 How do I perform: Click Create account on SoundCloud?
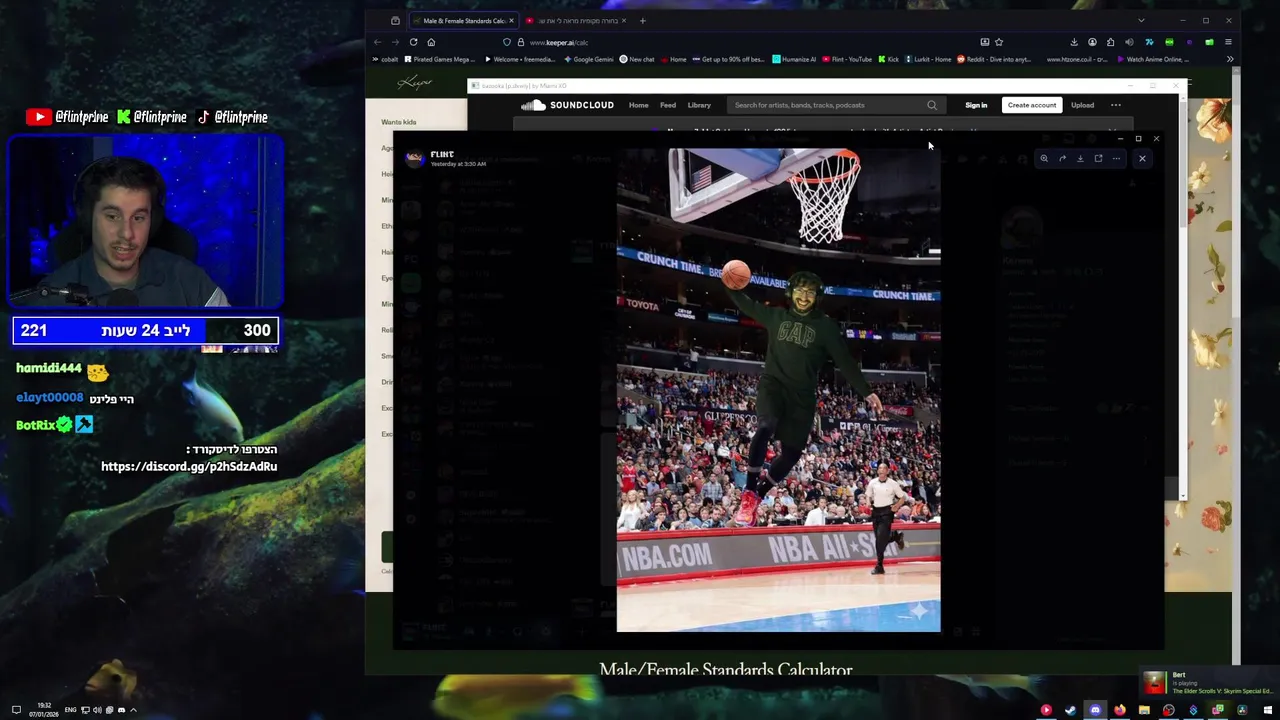point(1032,105)
